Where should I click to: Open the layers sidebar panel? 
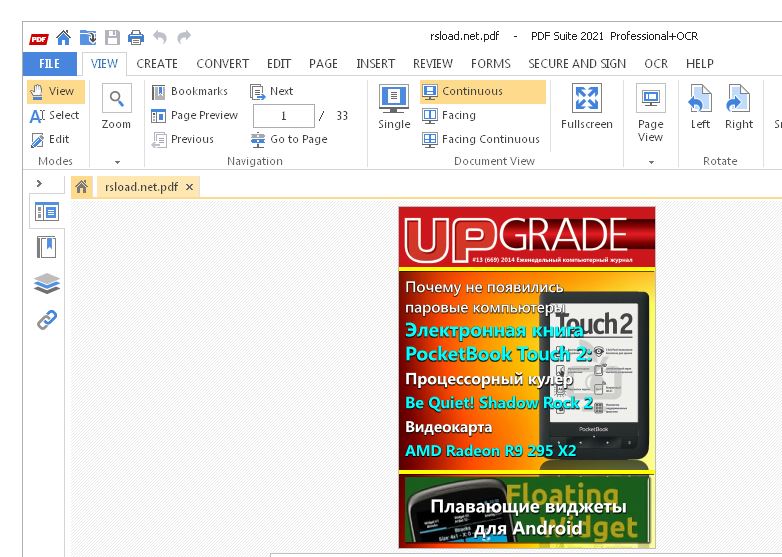(47, 283)
